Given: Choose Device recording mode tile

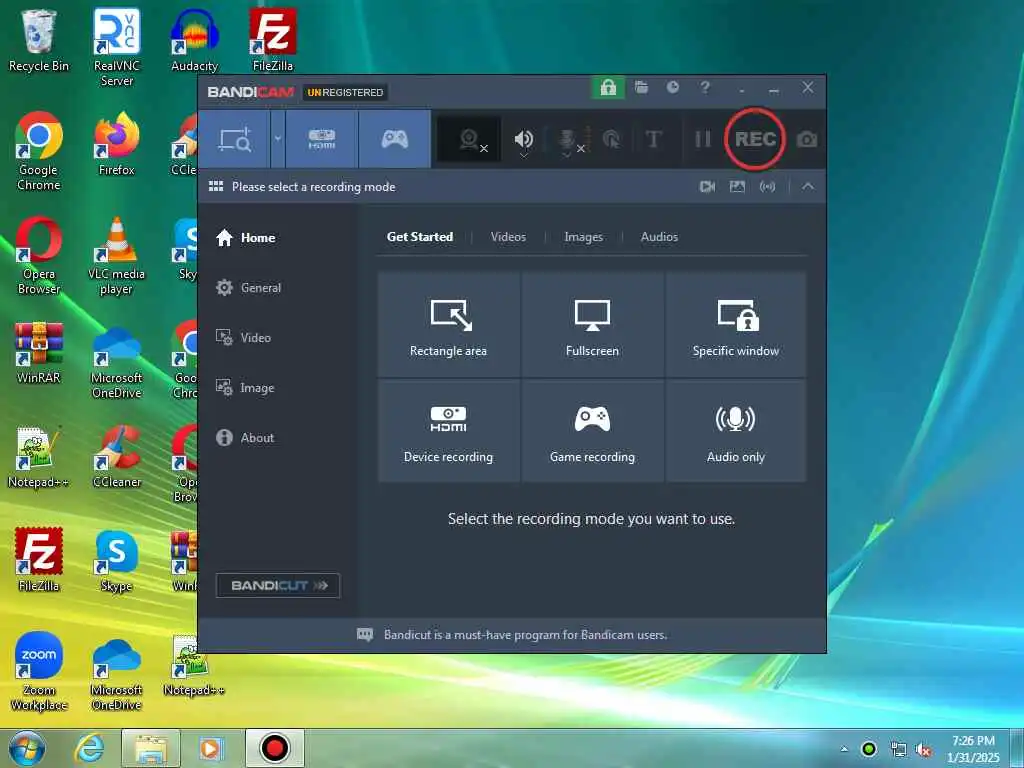Looking at the screenshot, I should pos(449,431).
